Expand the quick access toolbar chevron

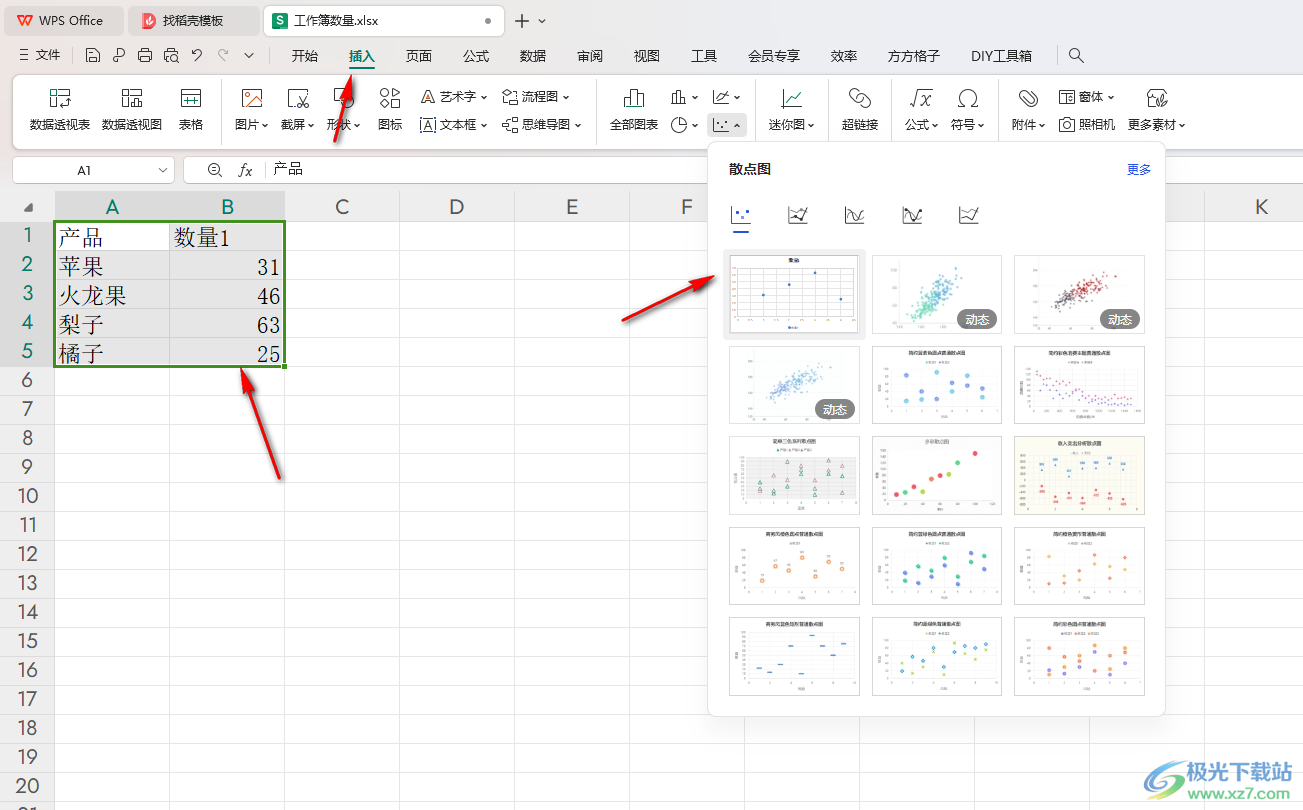(x=249, y=56)
